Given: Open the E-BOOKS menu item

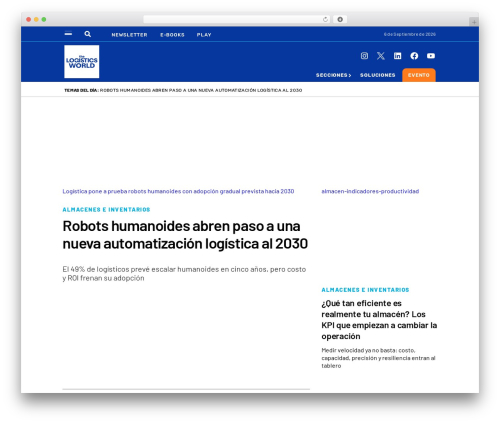Looking at the screenshot, I should pyautogui.click(x=172, y=35).
